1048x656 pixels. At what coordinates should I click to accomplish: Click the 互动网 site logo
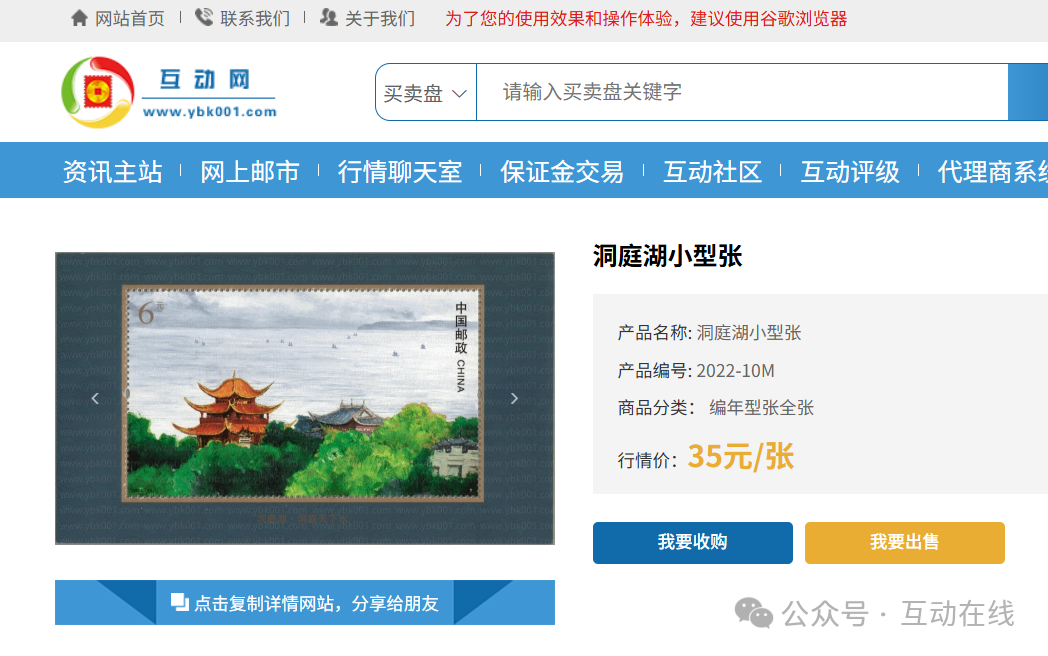168,92
